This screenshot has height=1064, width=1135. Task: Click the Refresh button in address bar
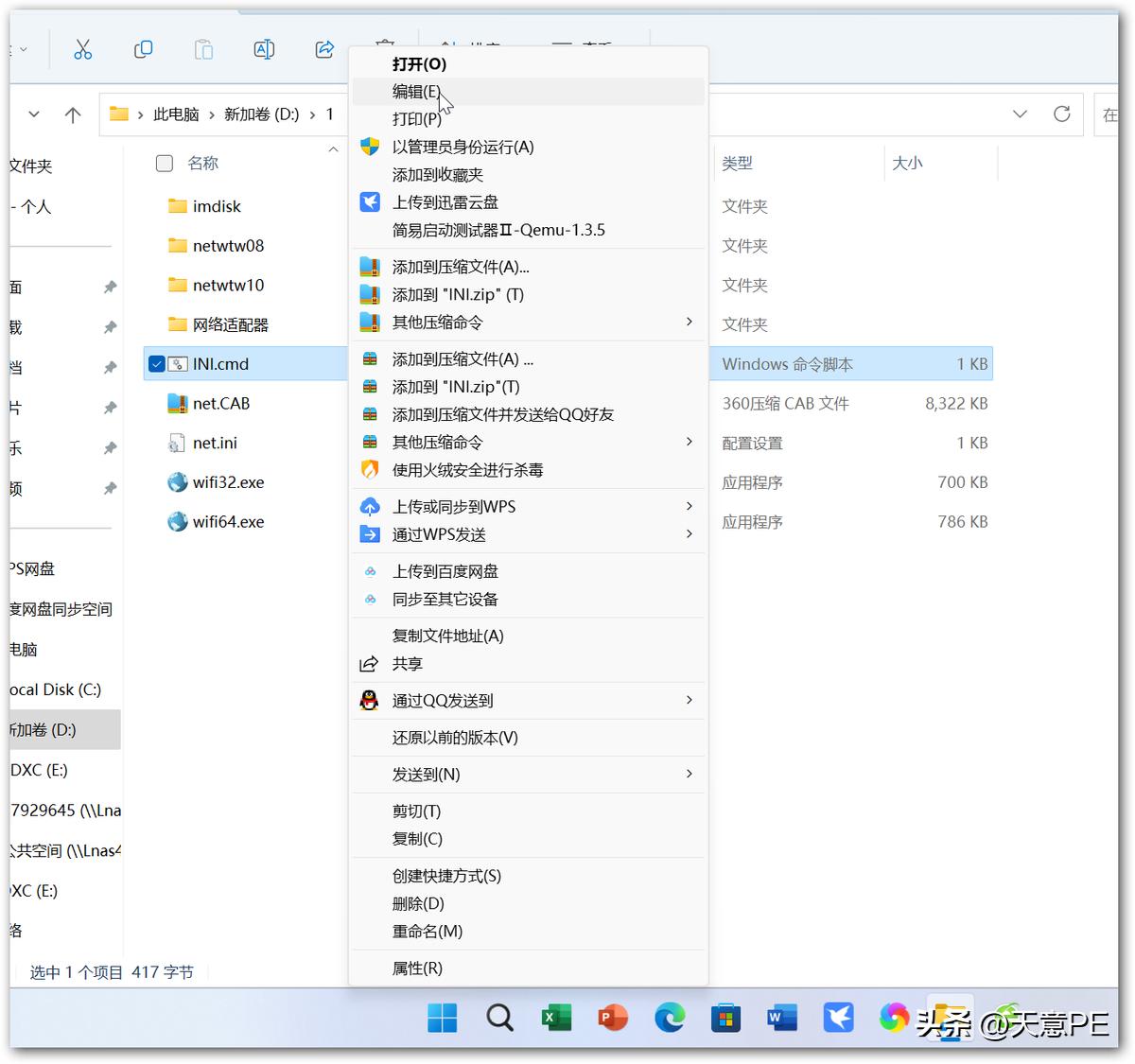1061,113
